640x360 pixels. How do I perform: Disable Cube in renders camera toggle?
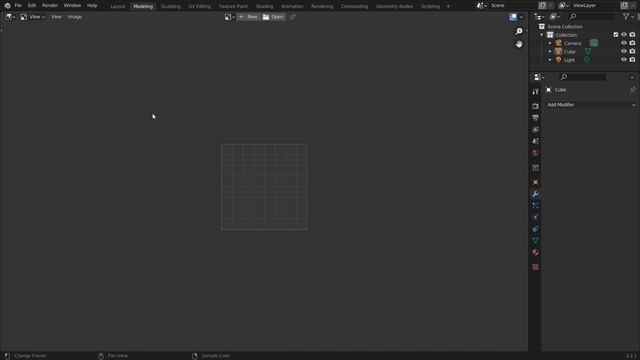632,51
